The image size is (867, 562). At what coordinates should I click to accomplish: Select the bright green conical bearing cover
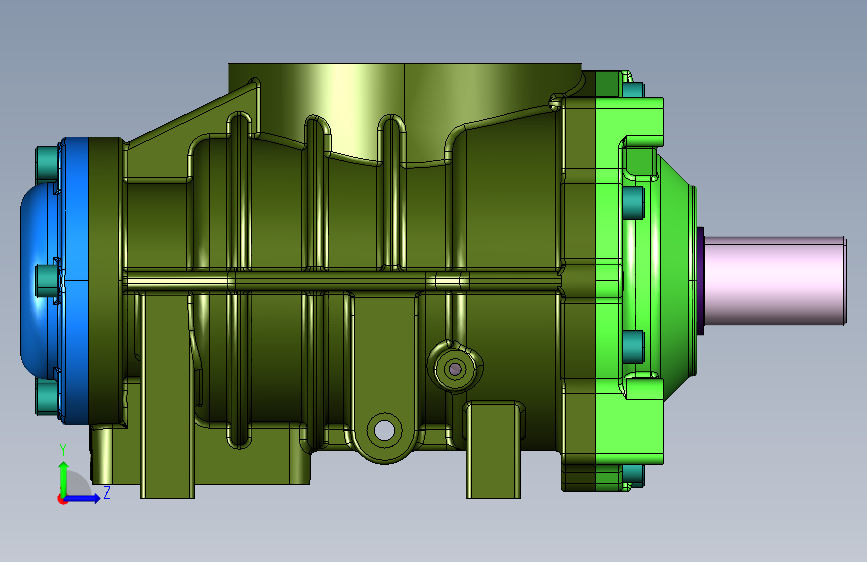(676, 279)
